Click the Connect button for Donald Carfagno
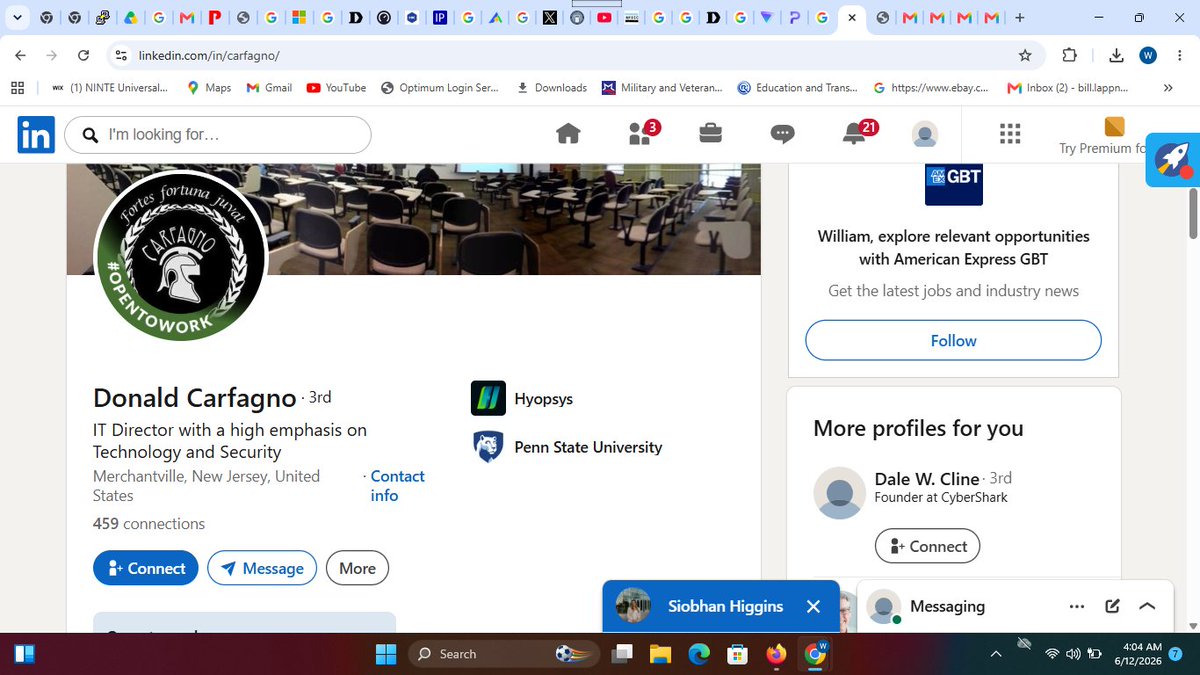Image resolution: width=1200 pixels, height=675 pixels. pos(146,568)
